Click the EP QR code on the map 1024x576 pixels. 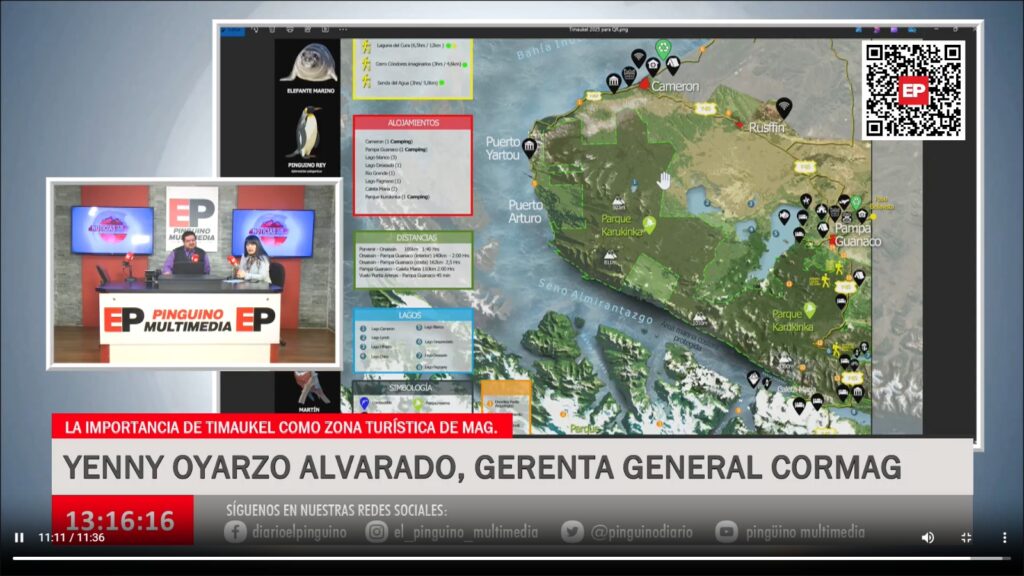[x=913, y=90]
